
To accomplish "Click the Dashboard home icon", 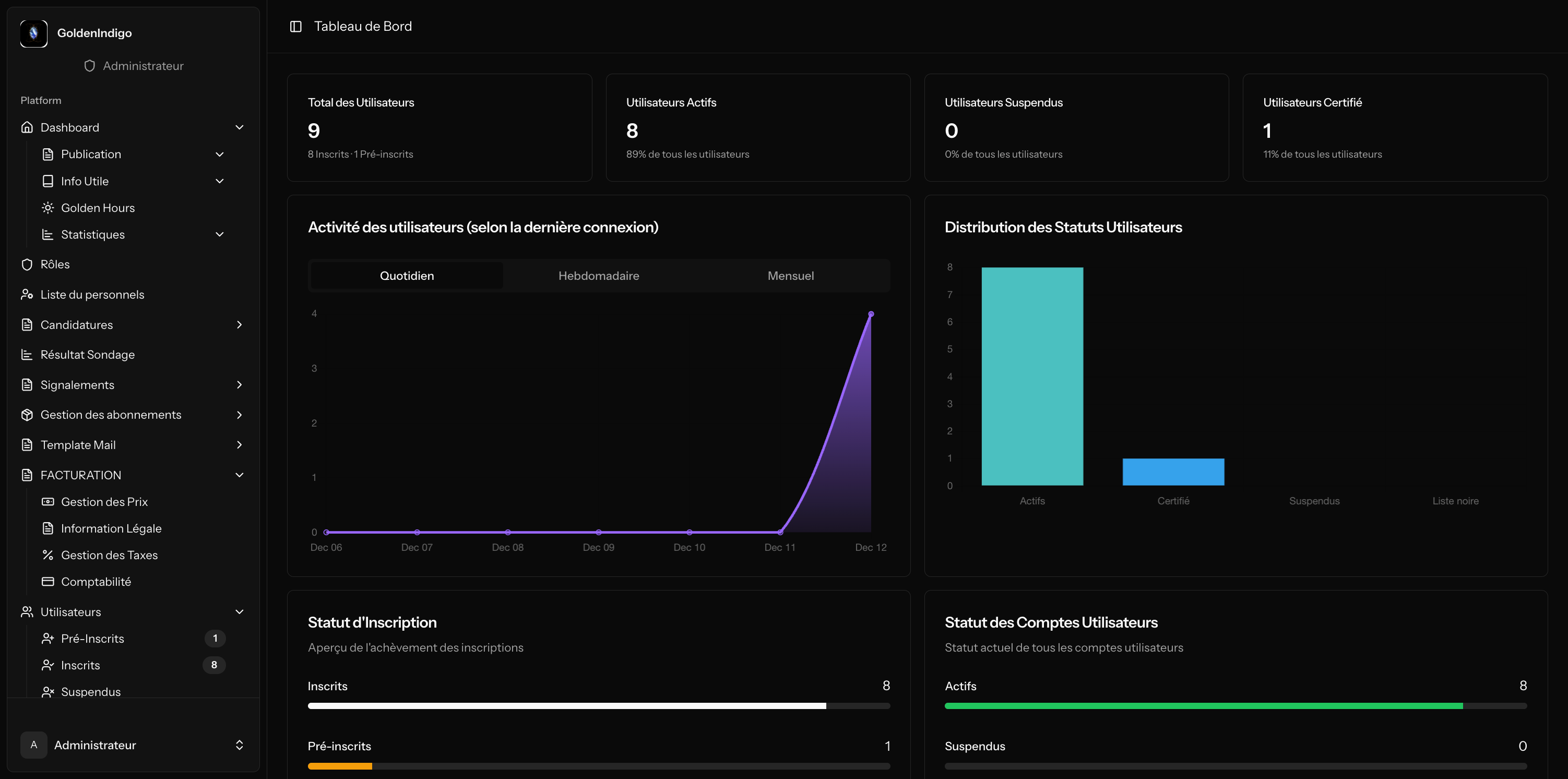I will click(27, 127).
